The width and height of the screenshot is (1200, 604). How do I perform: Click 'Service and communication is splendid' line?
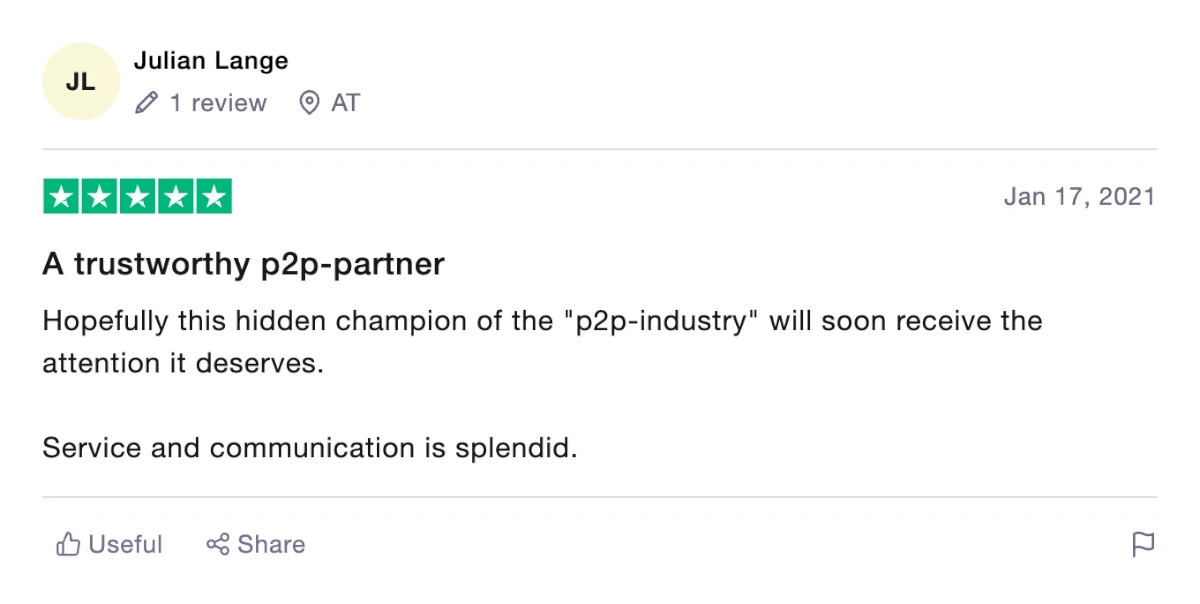pyautogui.click(x=310, y=448)
